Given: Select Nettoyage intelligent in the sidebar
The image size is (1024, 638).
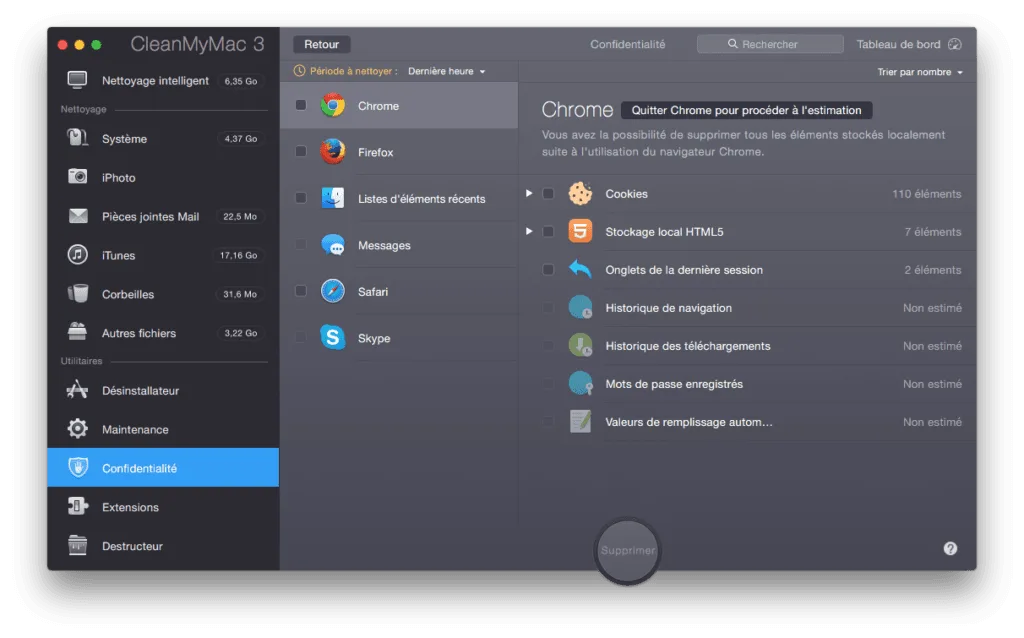Looking at the screenshot, I should coord(163,80).
